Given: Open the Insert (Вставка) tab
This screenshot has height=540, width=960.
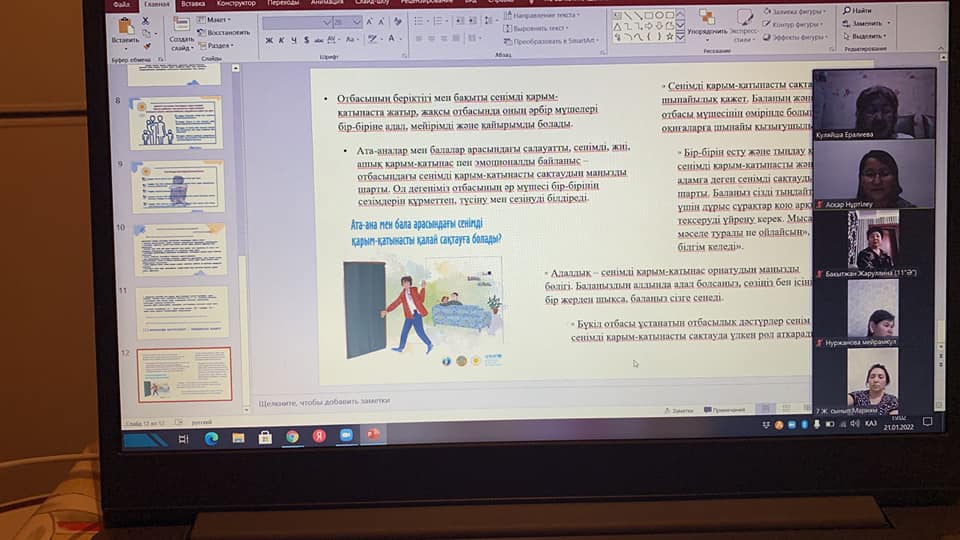Looking at the screenshot, I should point(193,4).
